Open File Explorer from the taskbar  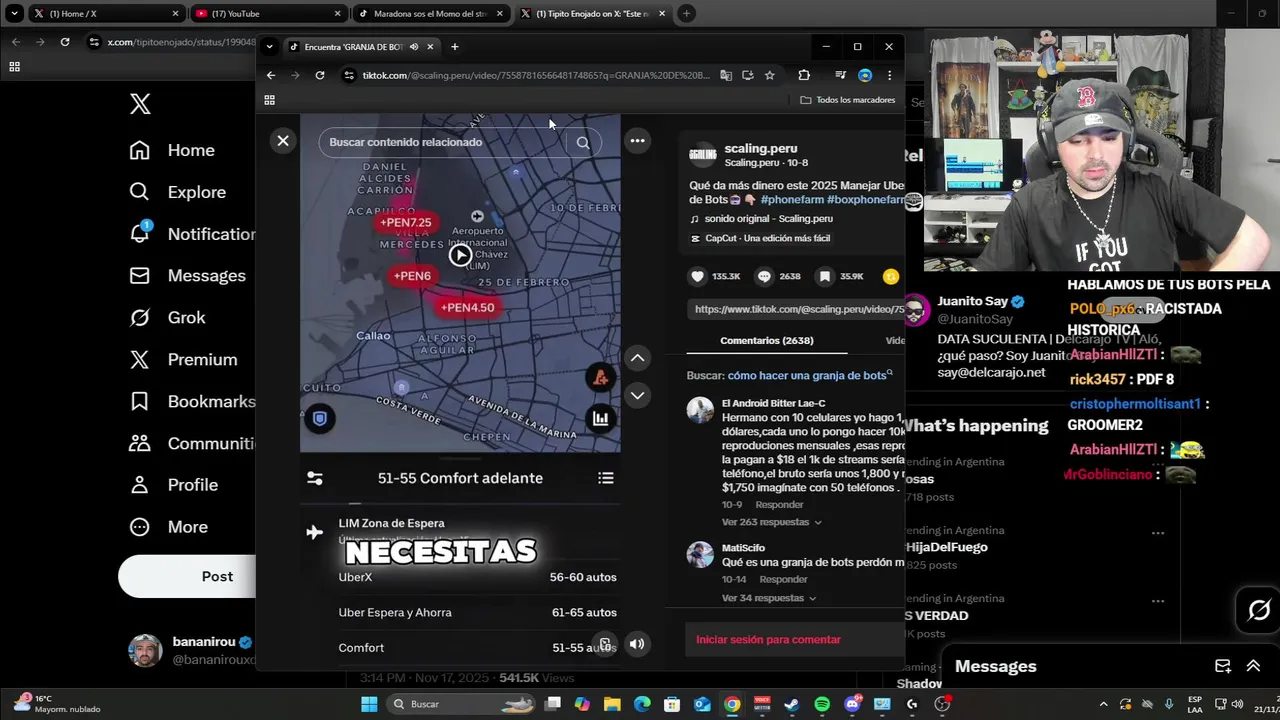[612, 704]
